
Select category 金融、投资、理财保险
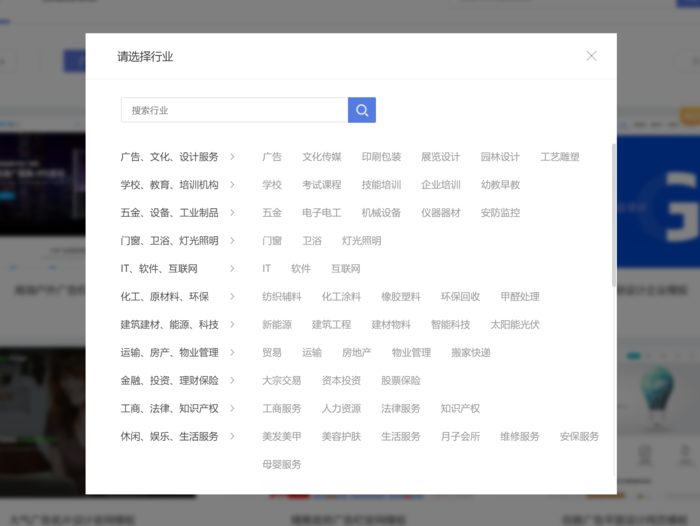click(170, 380)
